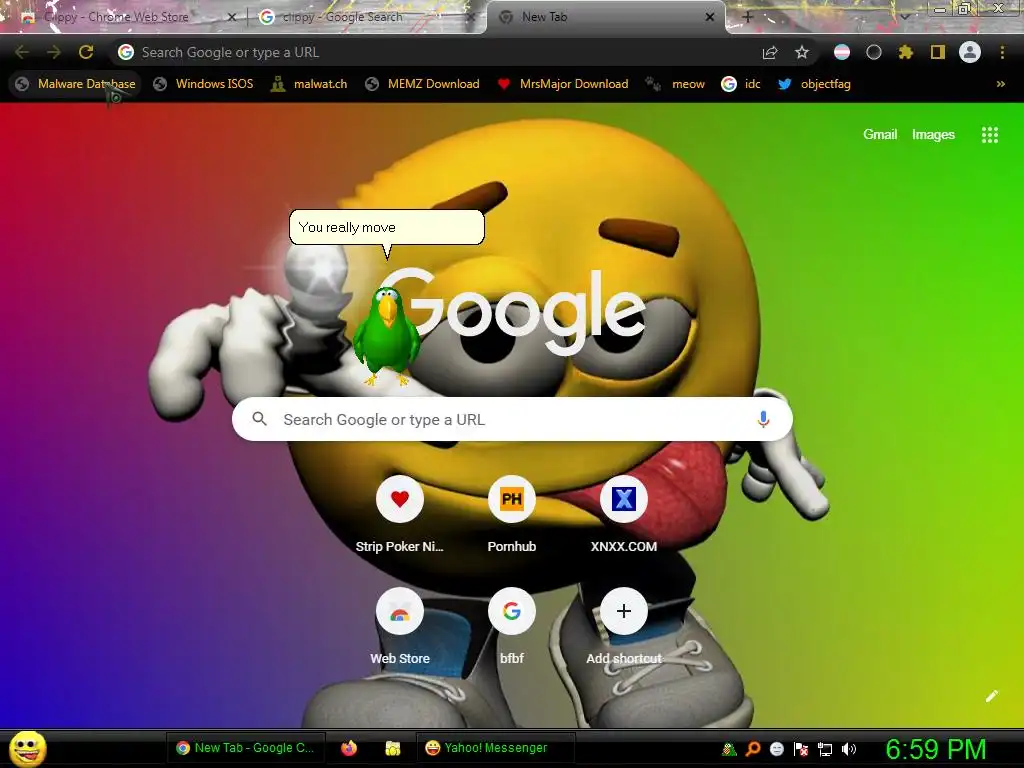Open the Strip Poker shortcut tile
Viewport: 1024px width, 768px height.
pyautogui.click(x=400, y=514)
